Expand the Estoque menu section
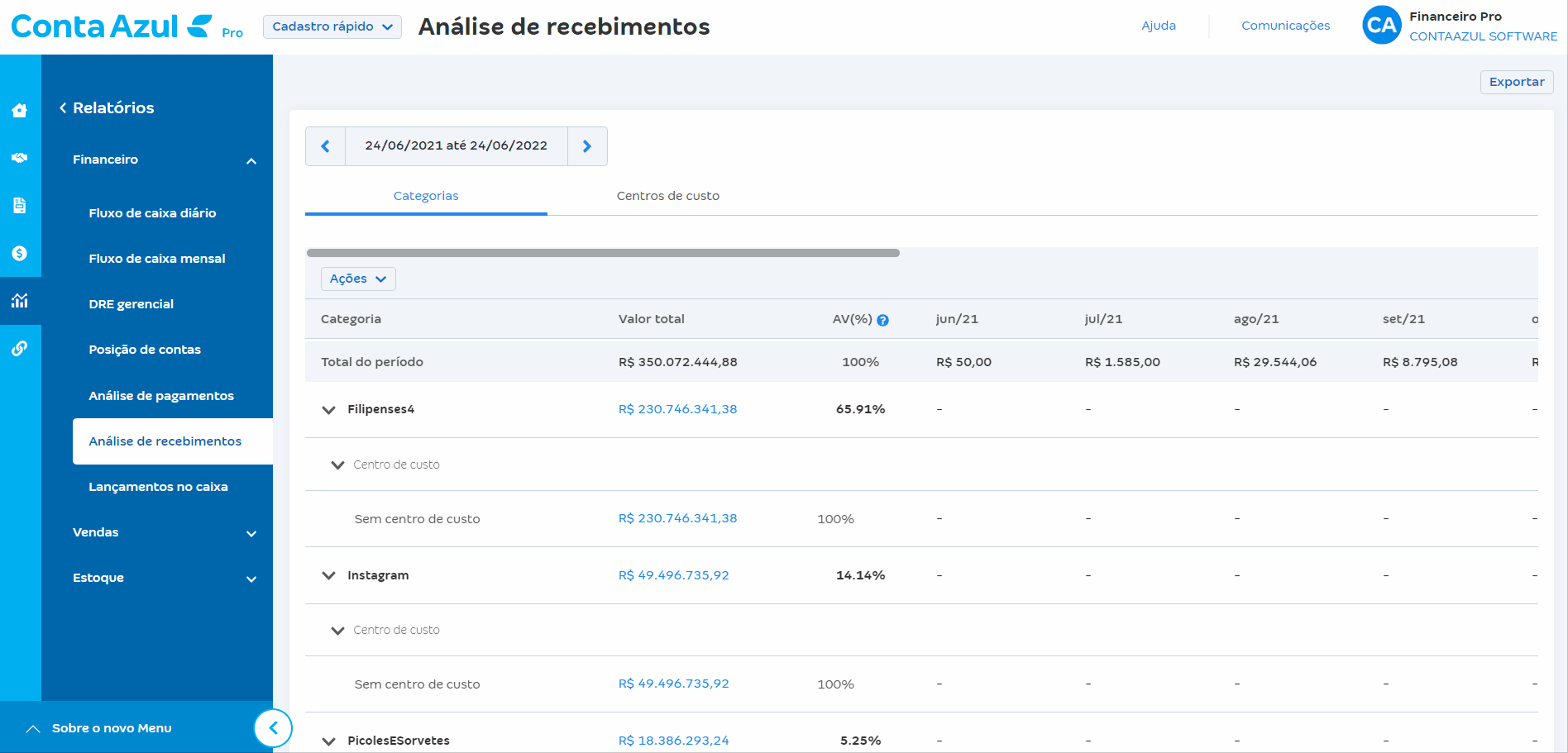 [x=251, y=579]
